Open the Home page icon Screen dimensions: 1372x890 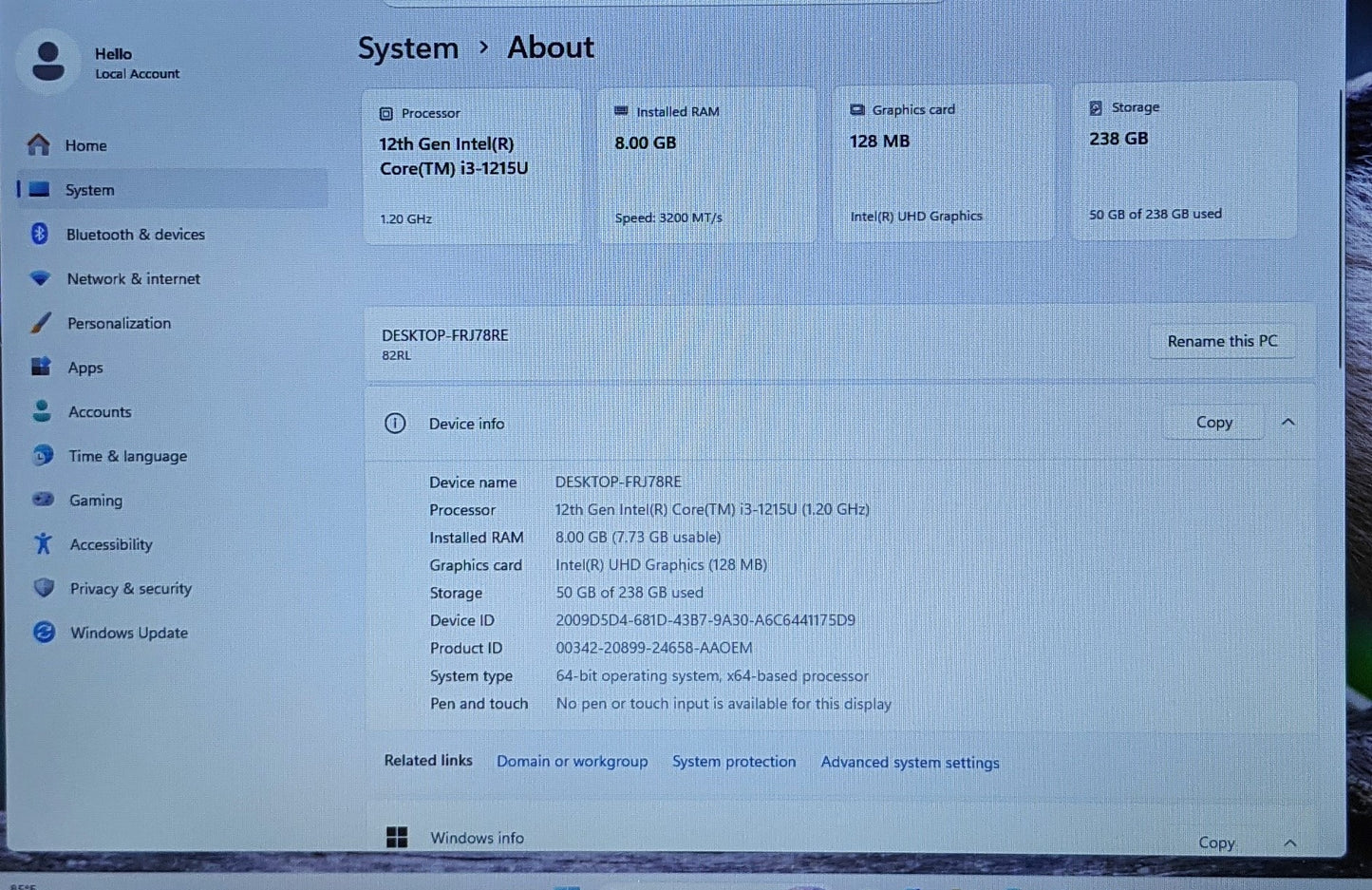pos(38,144)
